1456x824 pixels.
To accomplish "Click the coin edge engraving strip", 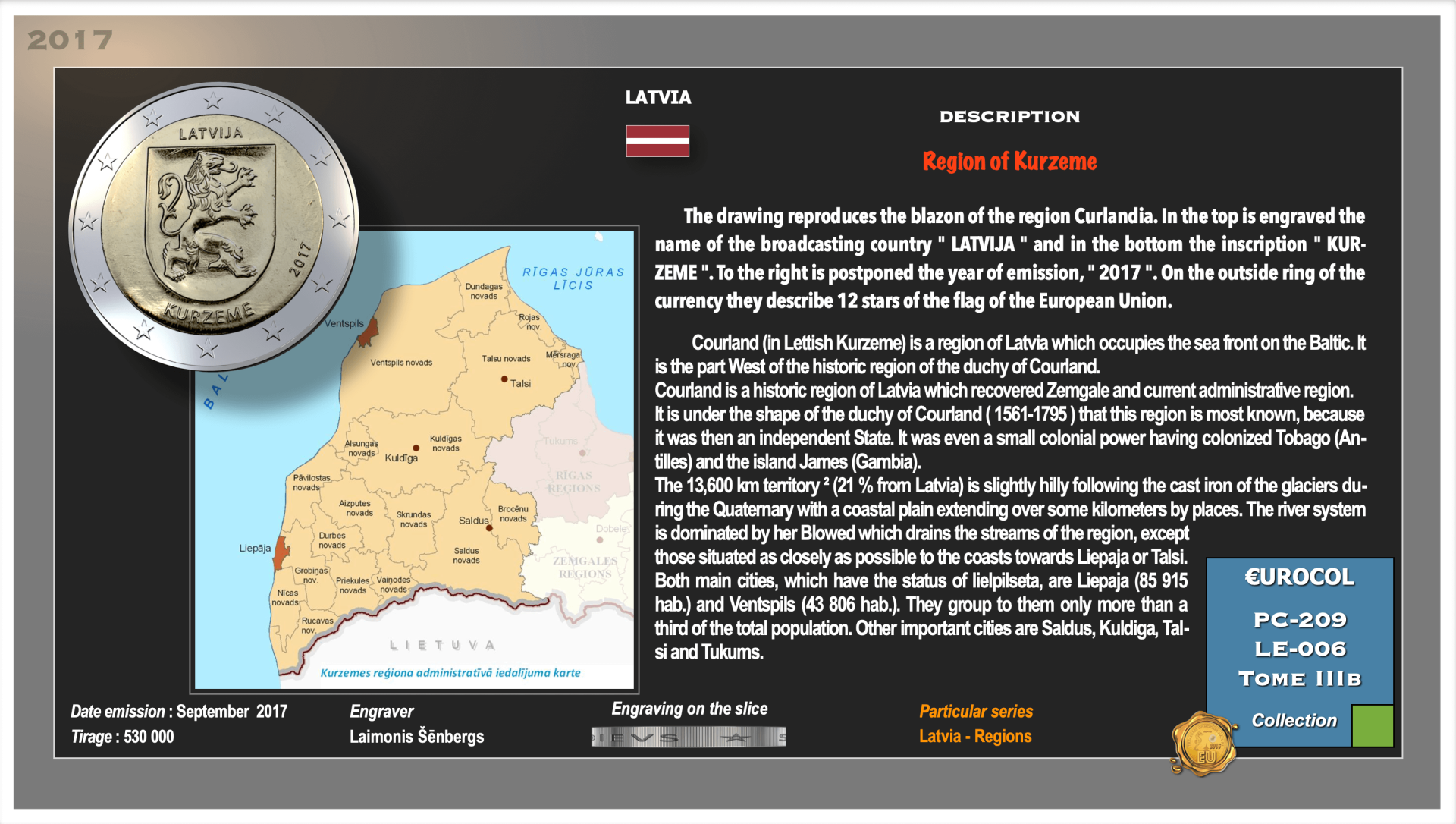I will tap(688, 737).
